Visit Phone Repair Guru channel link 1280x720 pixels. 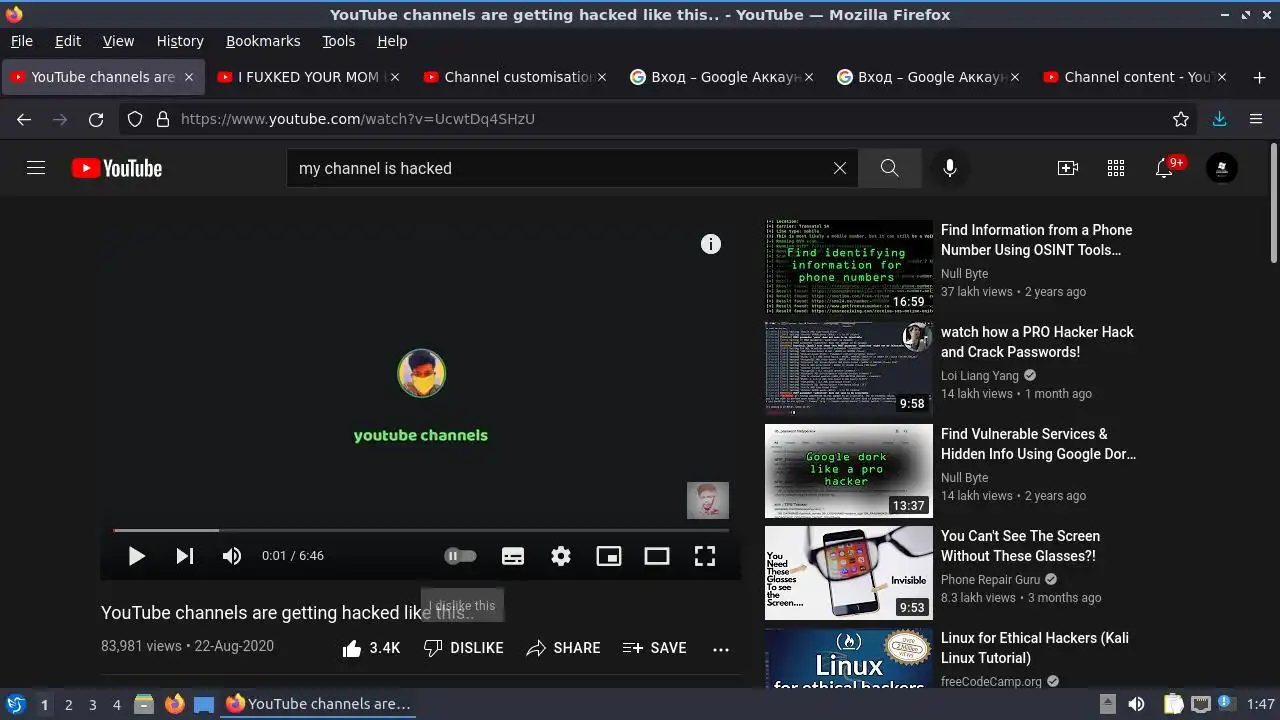pos(991,580)
